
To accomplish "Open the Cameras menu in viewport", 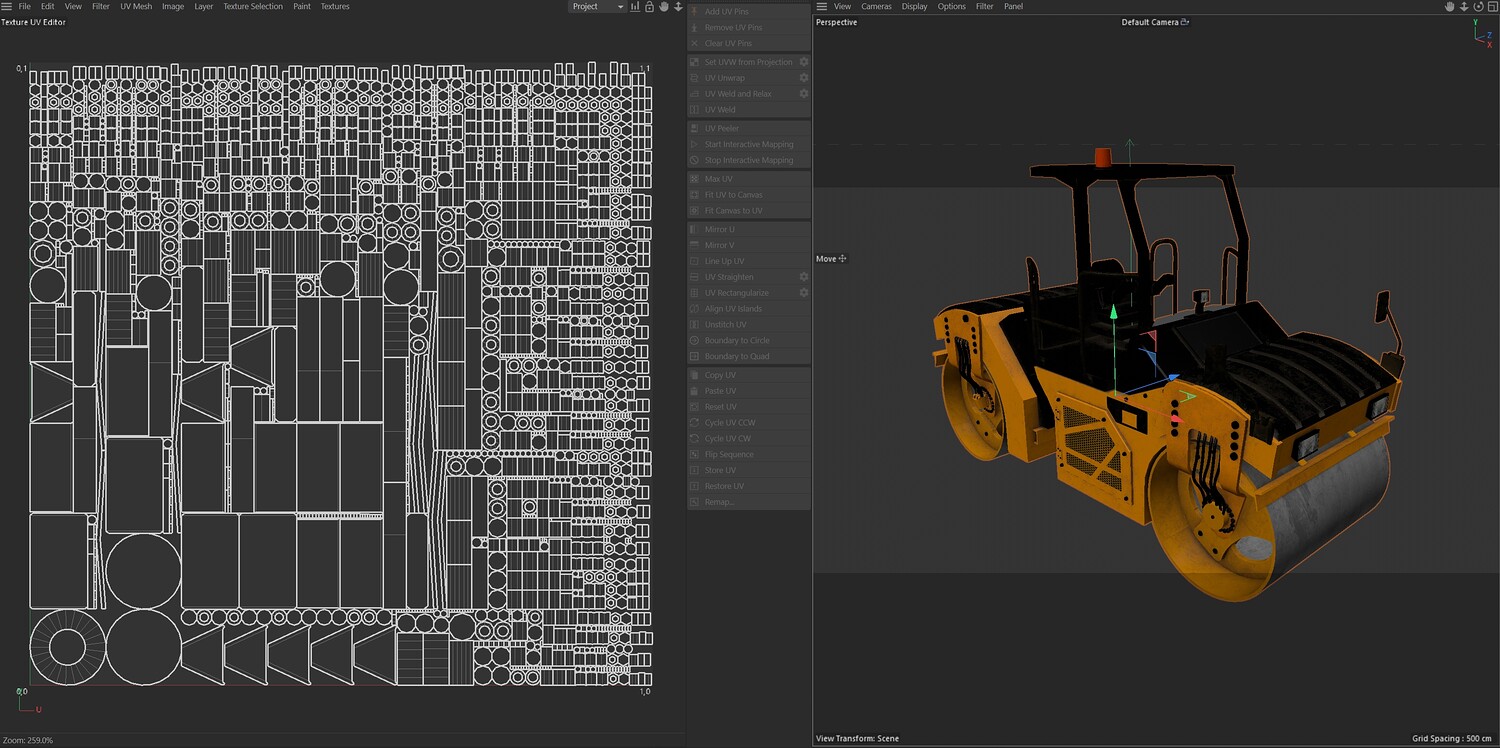I will click(x=876, y=6).
